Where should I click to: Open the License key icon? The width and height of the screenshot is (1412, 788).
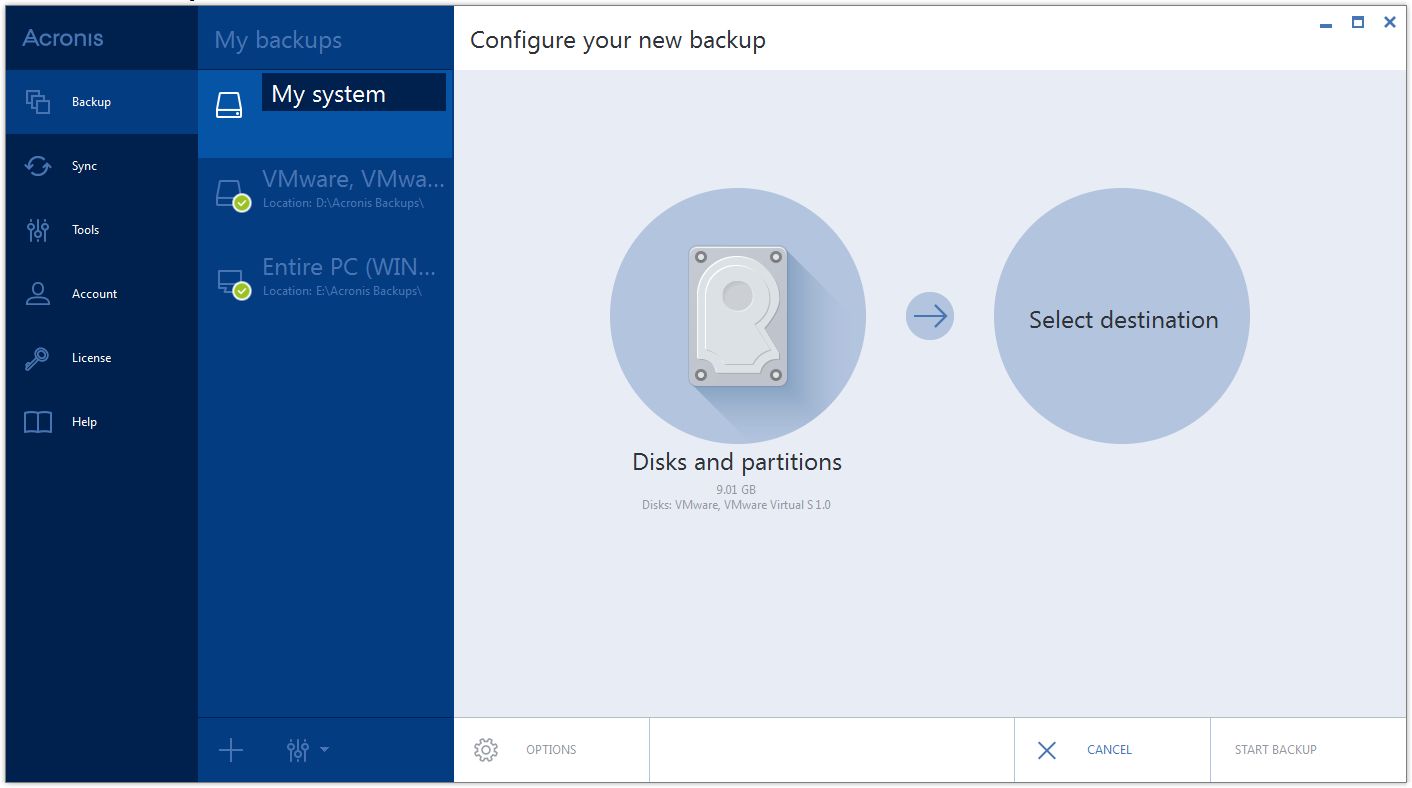[x=38, y=358]
